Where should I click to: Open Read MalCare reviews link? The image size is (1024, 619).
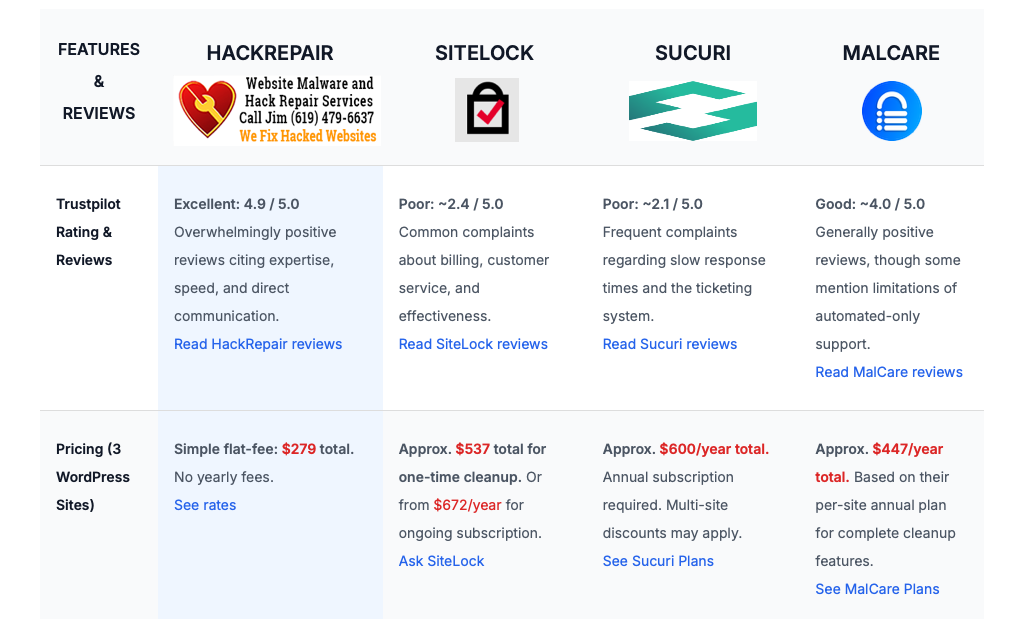(889, 372)
